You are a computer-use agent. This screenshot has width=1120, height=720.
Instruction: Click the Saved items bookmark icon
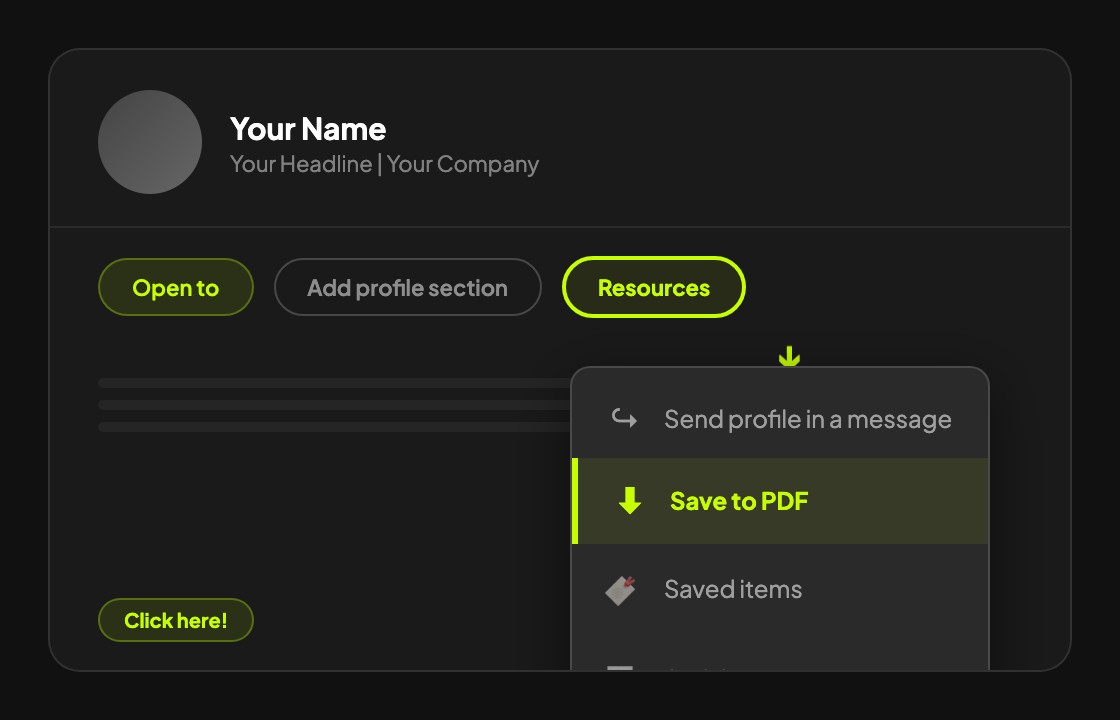pos(620,589)
